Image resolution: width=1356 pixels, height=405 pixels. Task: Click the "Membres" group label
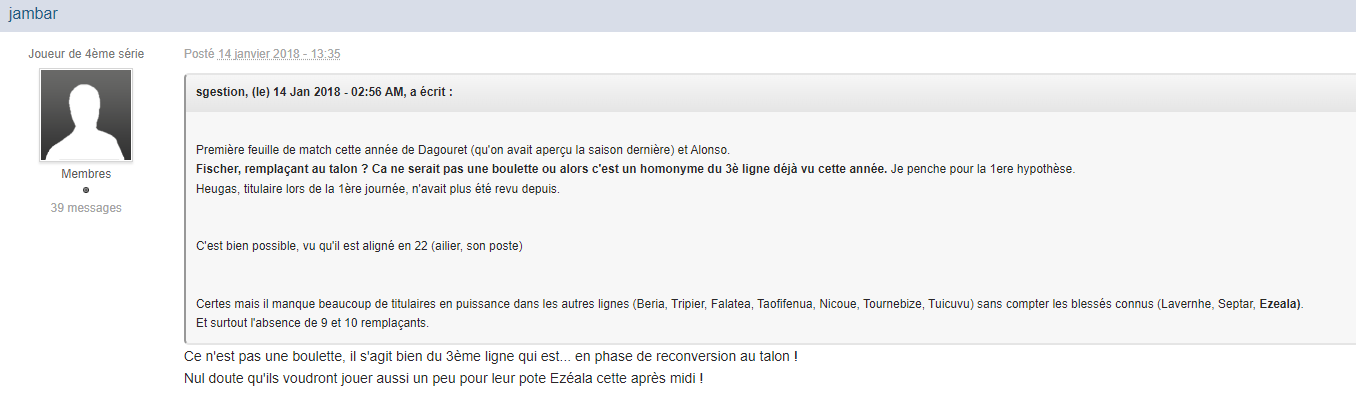pos(86,174)
